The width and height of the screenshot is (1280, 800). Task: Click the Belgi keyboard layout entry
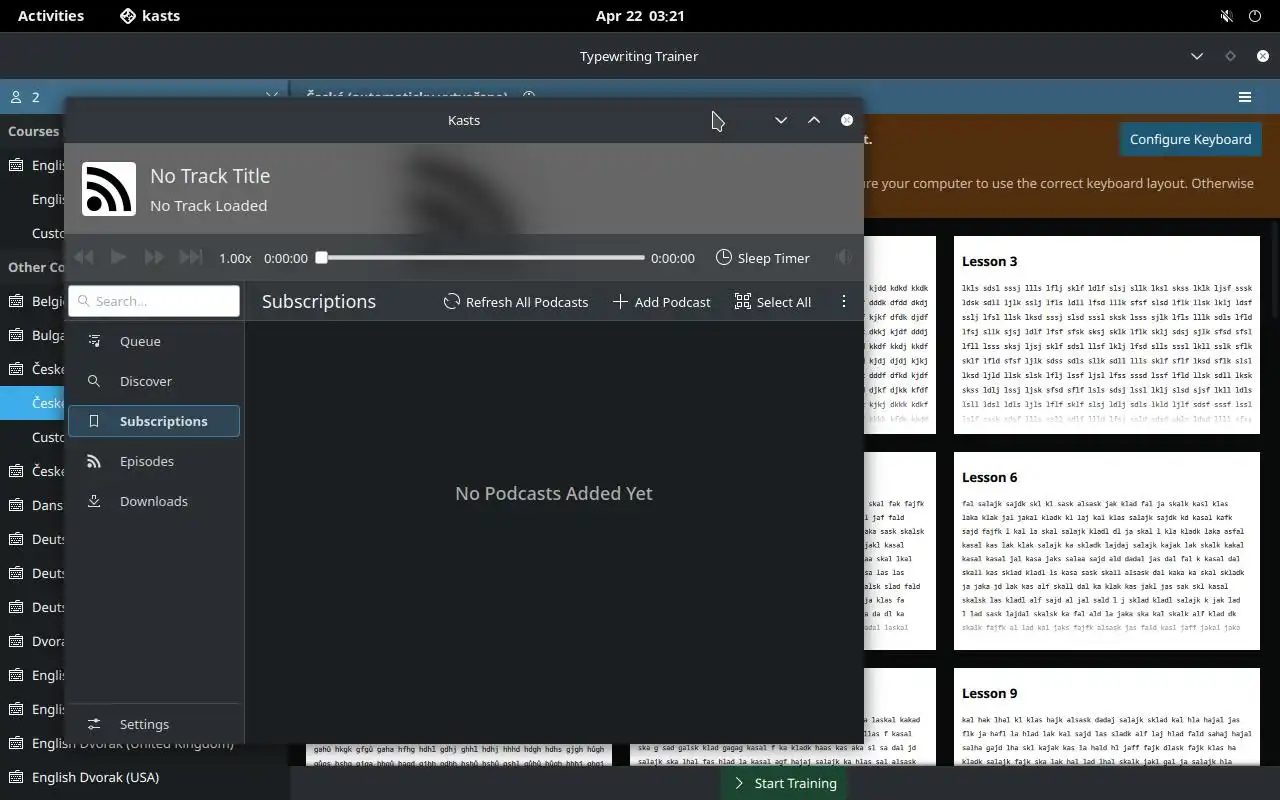coord(32,301)
